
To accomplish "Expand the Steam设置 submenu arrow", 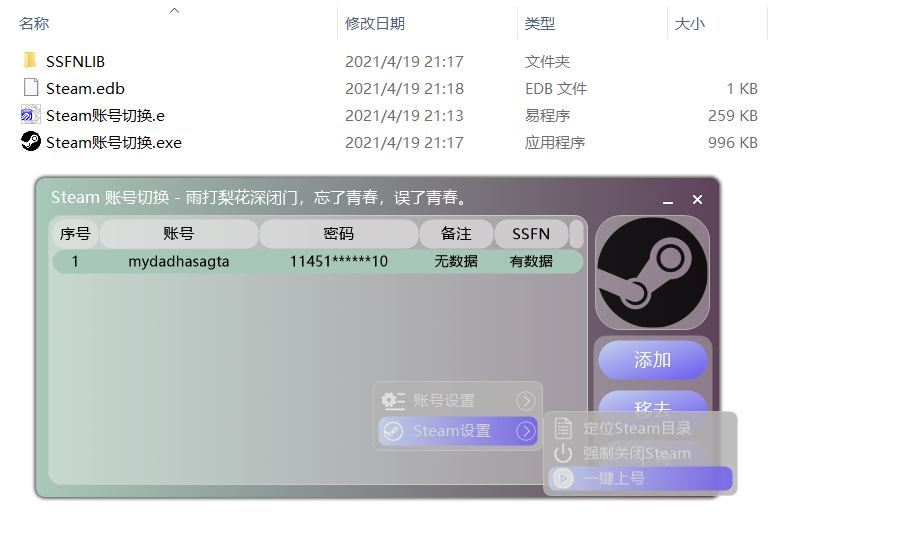I will pos(526,431).
